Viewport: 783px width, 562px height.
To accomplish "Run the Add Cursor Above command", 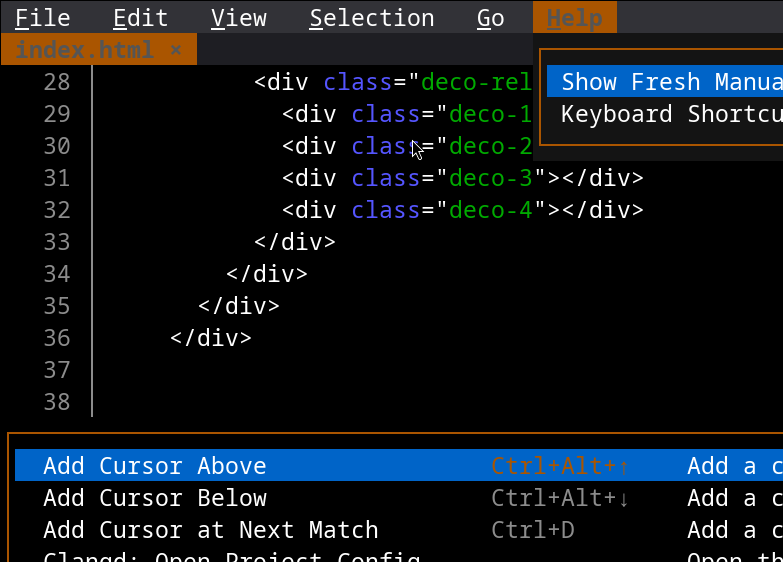I will [x=155, y=466].
